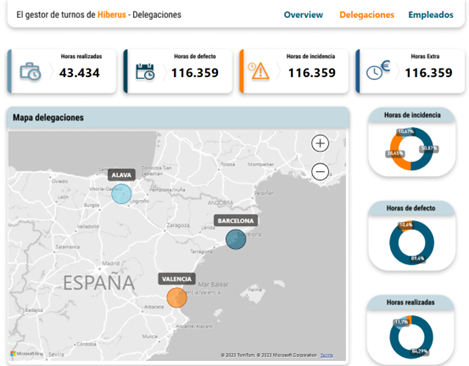Open the Delegaciones tab
The image size is (469, 366).
367,15
